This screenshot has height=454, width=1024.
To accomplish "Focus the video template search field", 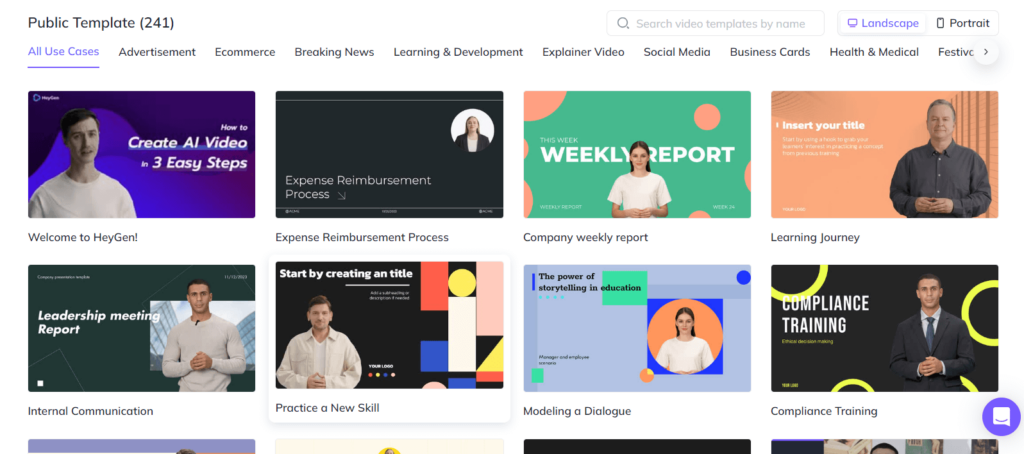I will (x=716, y=24).
